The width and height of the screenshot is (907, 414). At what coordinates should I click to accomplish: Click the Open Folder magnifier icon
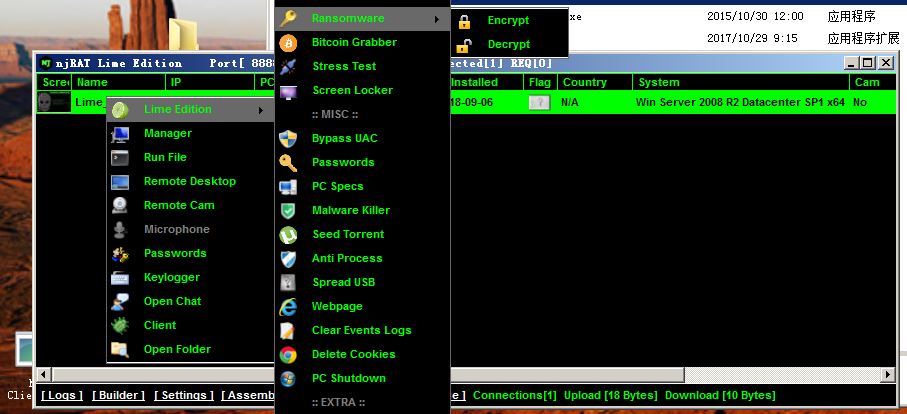[120, 349]
